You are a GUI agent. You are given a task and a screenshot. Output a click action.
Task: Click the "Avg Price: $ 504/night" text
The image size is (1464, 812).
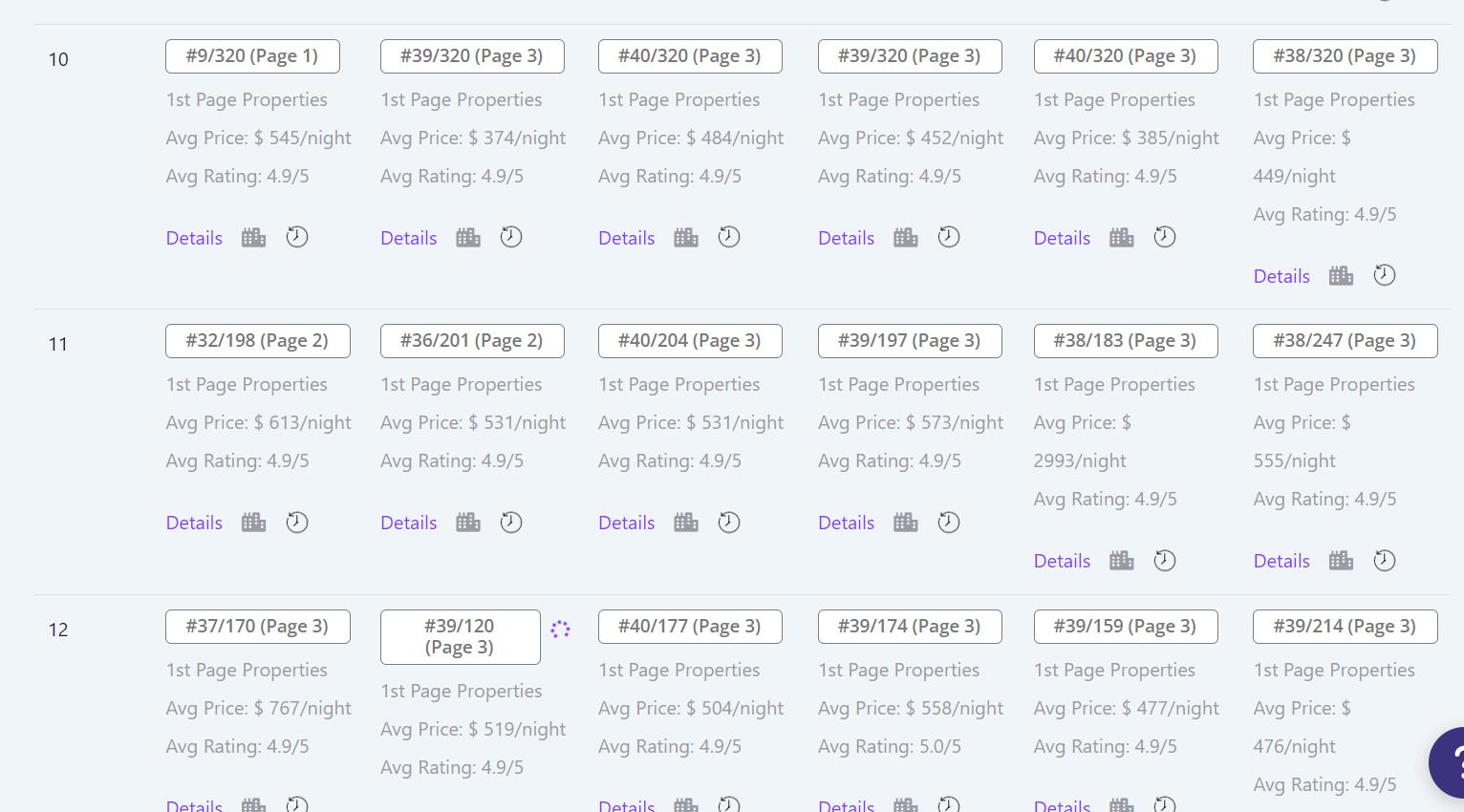click(691, 708)
